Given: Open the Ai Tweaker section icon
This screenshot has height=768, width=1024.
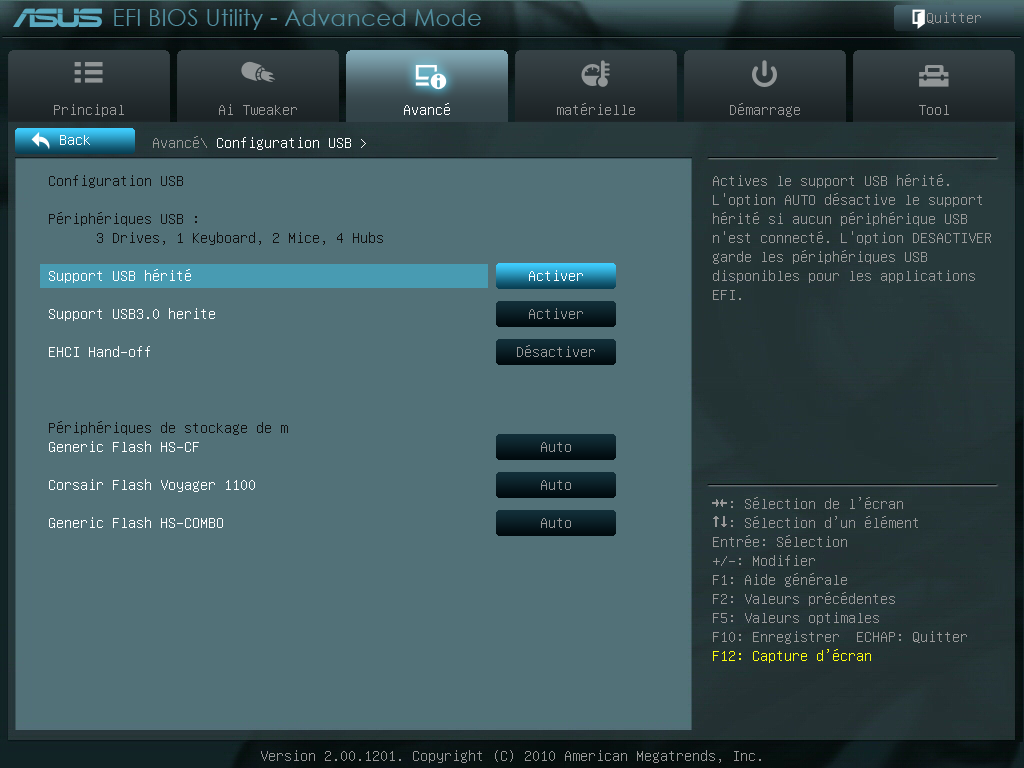Looking at the screenshot, I should [257, 72].
